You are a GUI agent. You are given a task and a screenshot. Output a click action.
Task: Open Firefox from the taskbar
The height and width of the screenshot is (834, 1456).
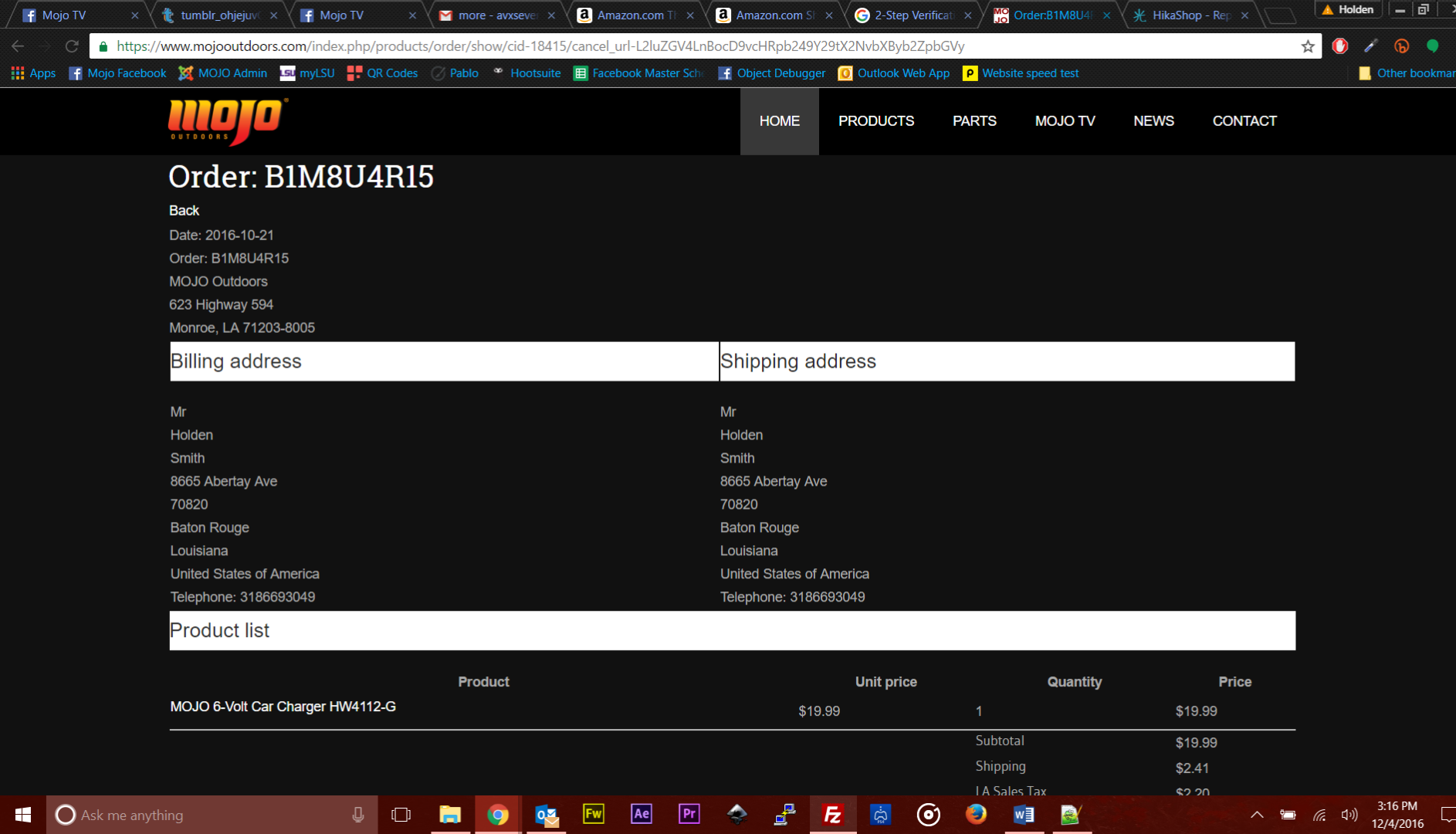(x=976, y=815)
